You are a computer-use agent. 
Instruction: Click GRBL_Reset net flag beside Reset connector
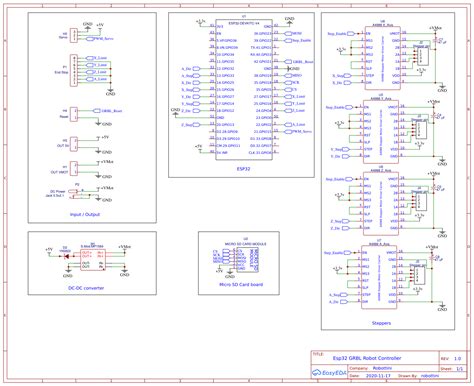coord(107,111)
